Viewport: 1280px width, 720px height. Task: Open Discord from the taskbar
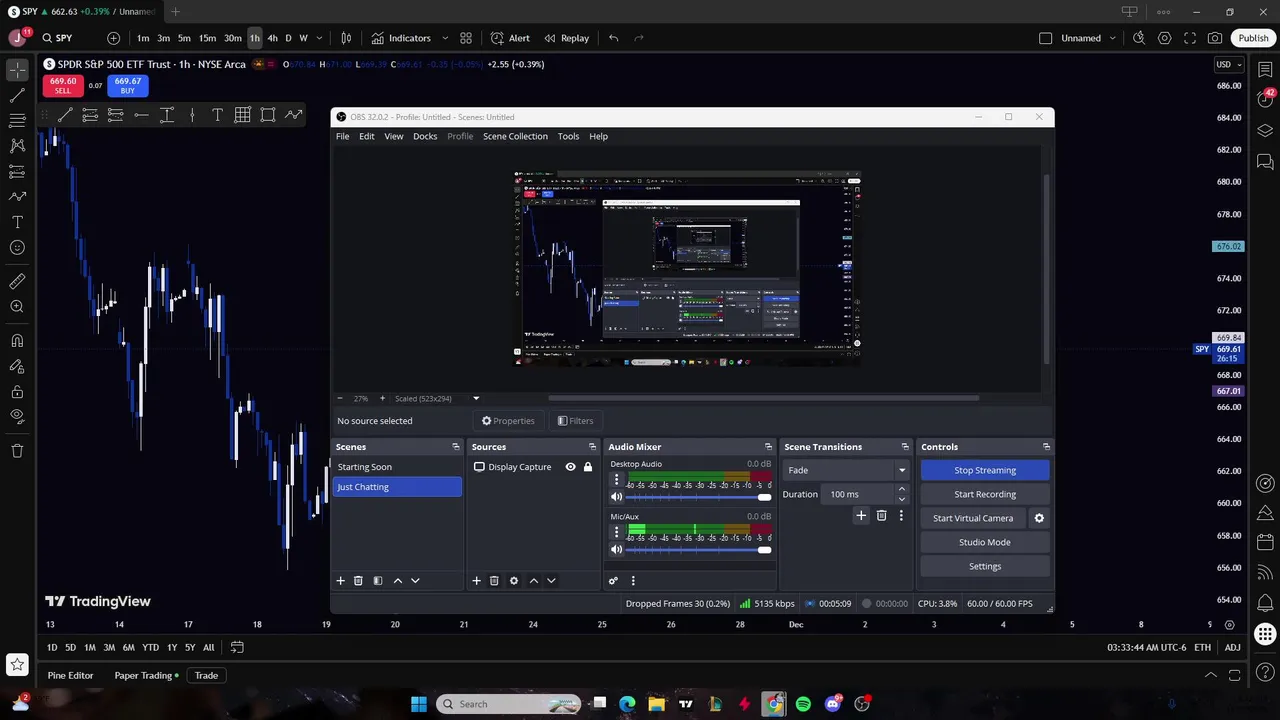pyautogui.click(x=833, y=704)
